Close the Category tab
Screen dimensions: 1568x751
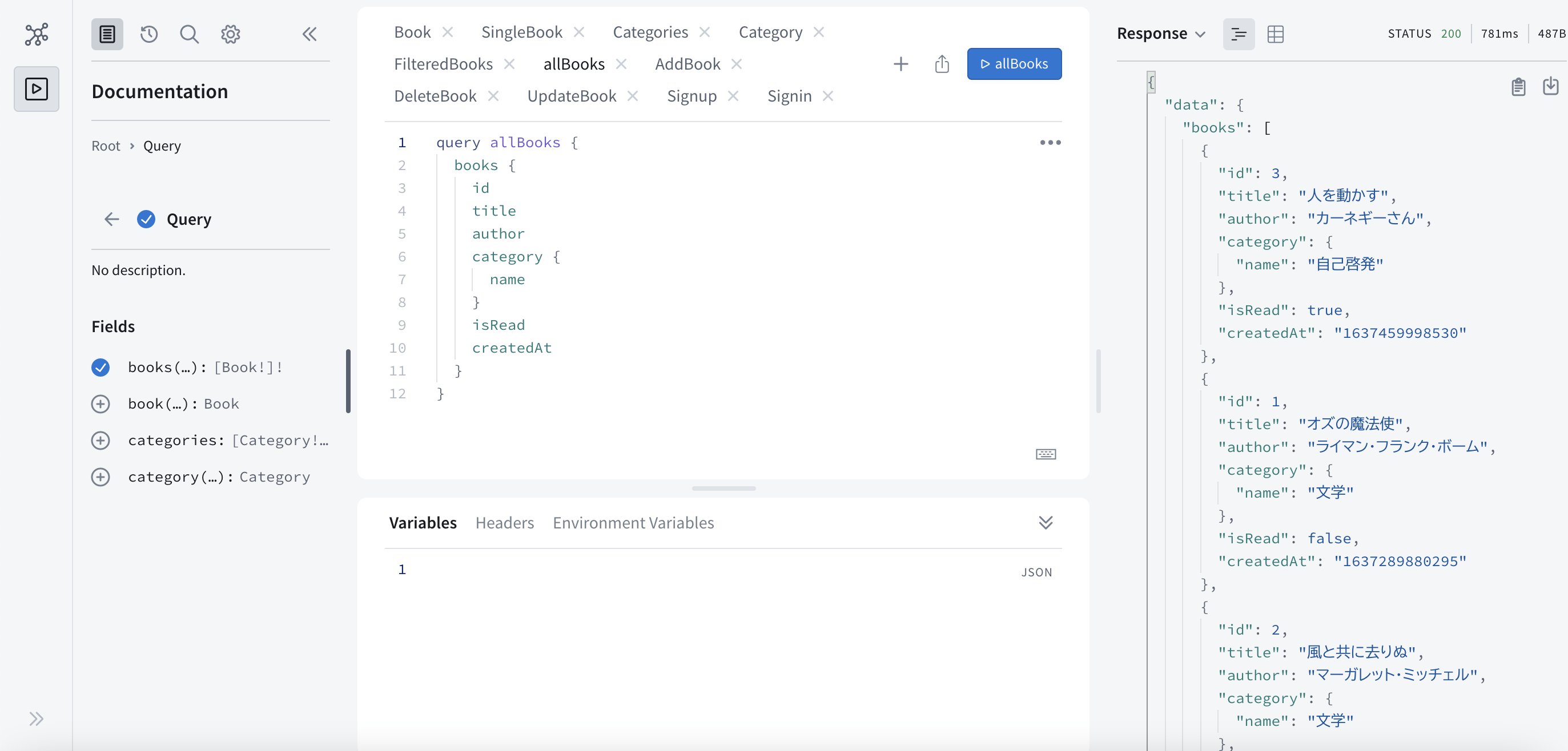point(819,31)
